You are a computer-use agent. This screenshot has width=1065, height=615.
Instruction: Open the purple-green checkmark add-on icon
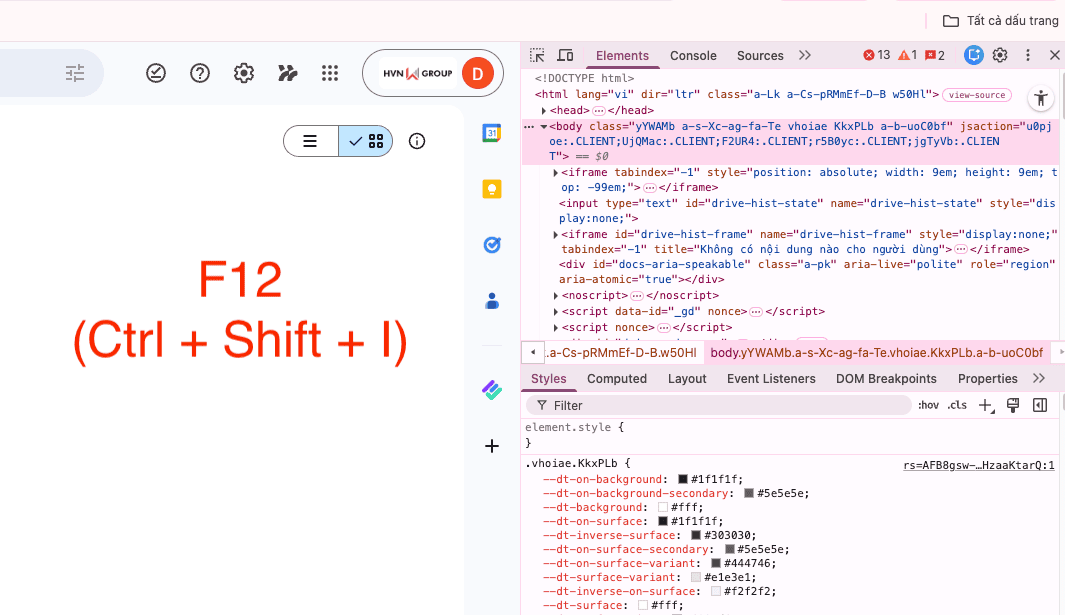492,389
